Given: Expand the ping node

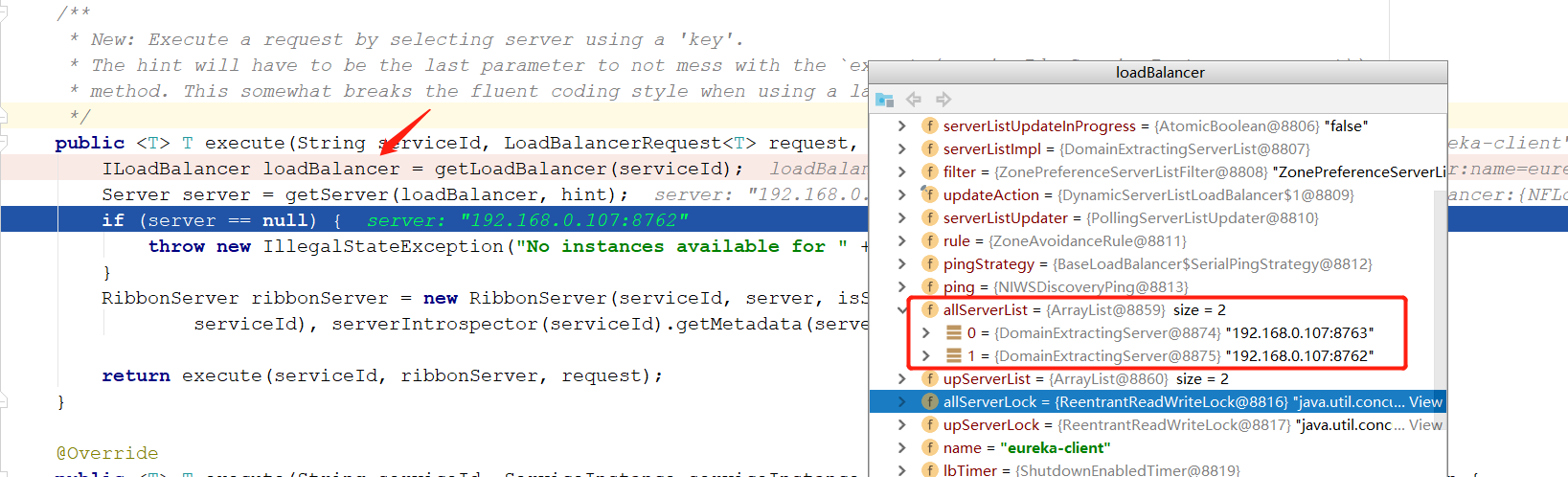Looking at the screenshot, I should 901,286.
